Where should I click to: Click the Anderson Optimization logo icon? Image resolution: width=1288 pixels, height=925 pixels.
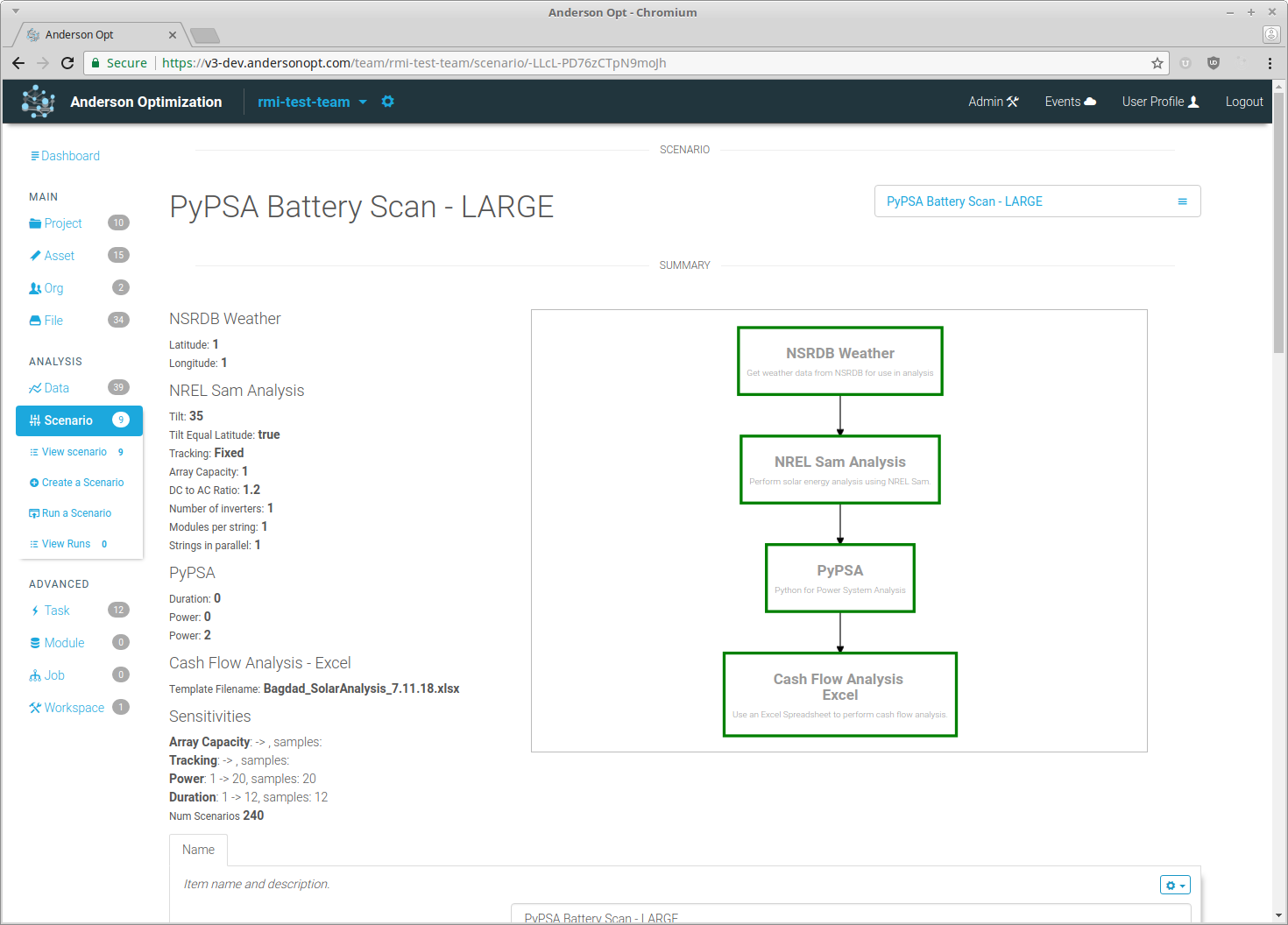point(38,102)
